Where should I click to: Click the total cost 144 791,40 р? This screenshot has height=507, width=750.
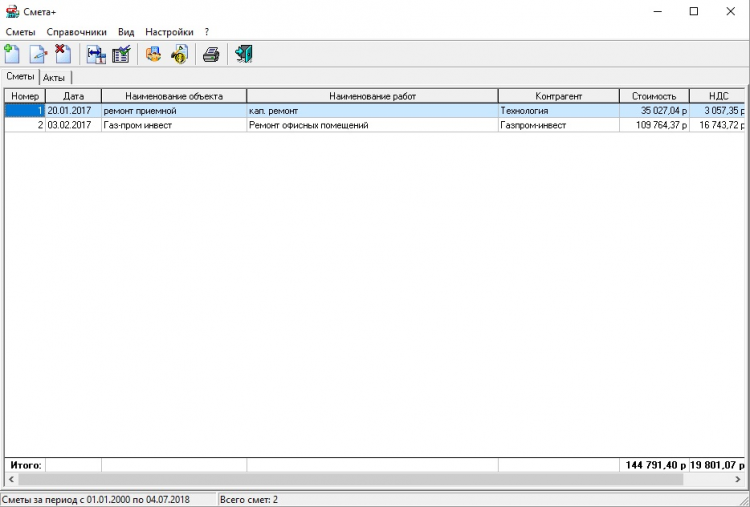tap(654, 465)
